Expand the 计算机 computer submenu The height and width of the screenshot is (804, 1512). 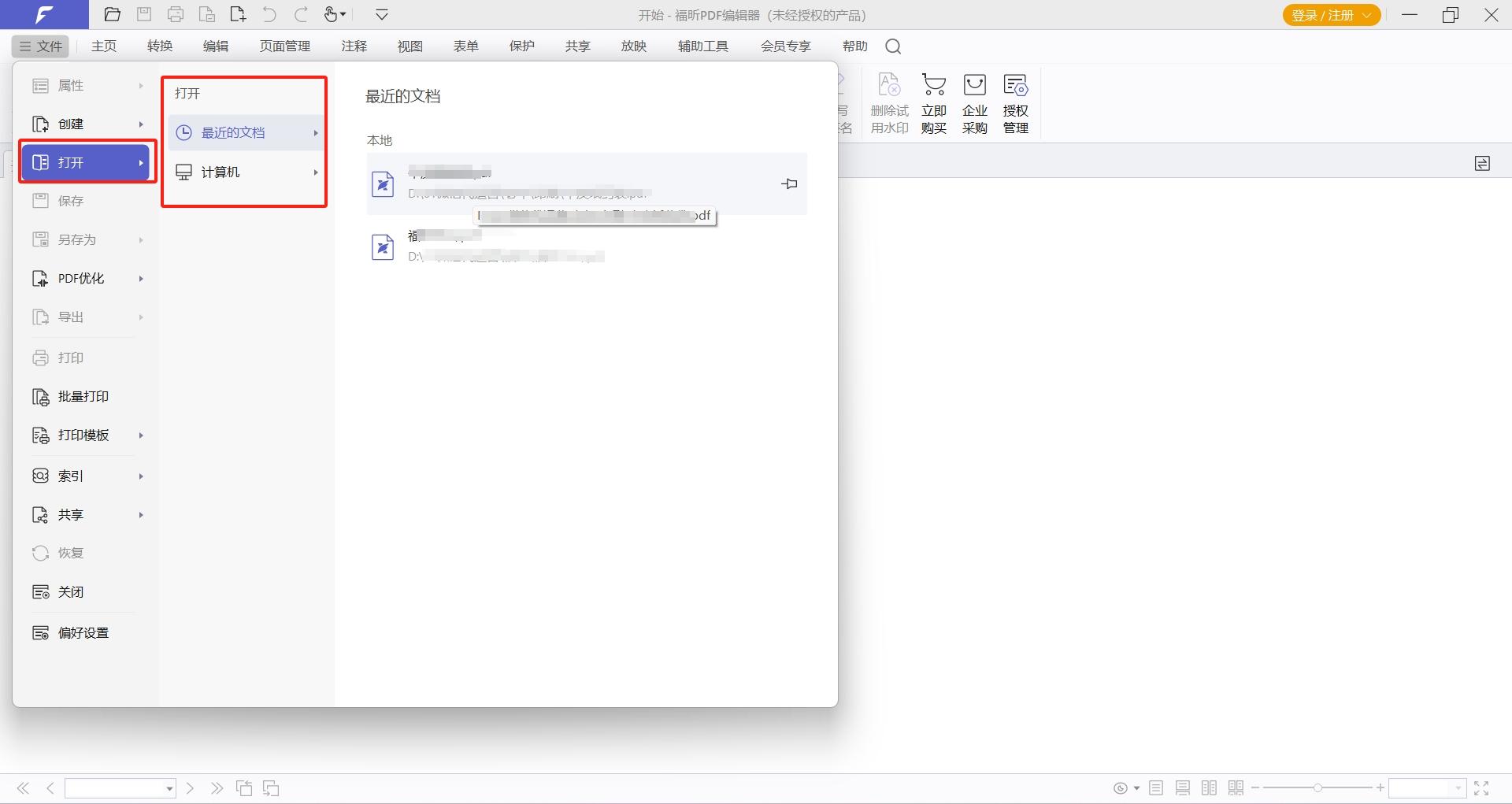click(x=246, y=172)
